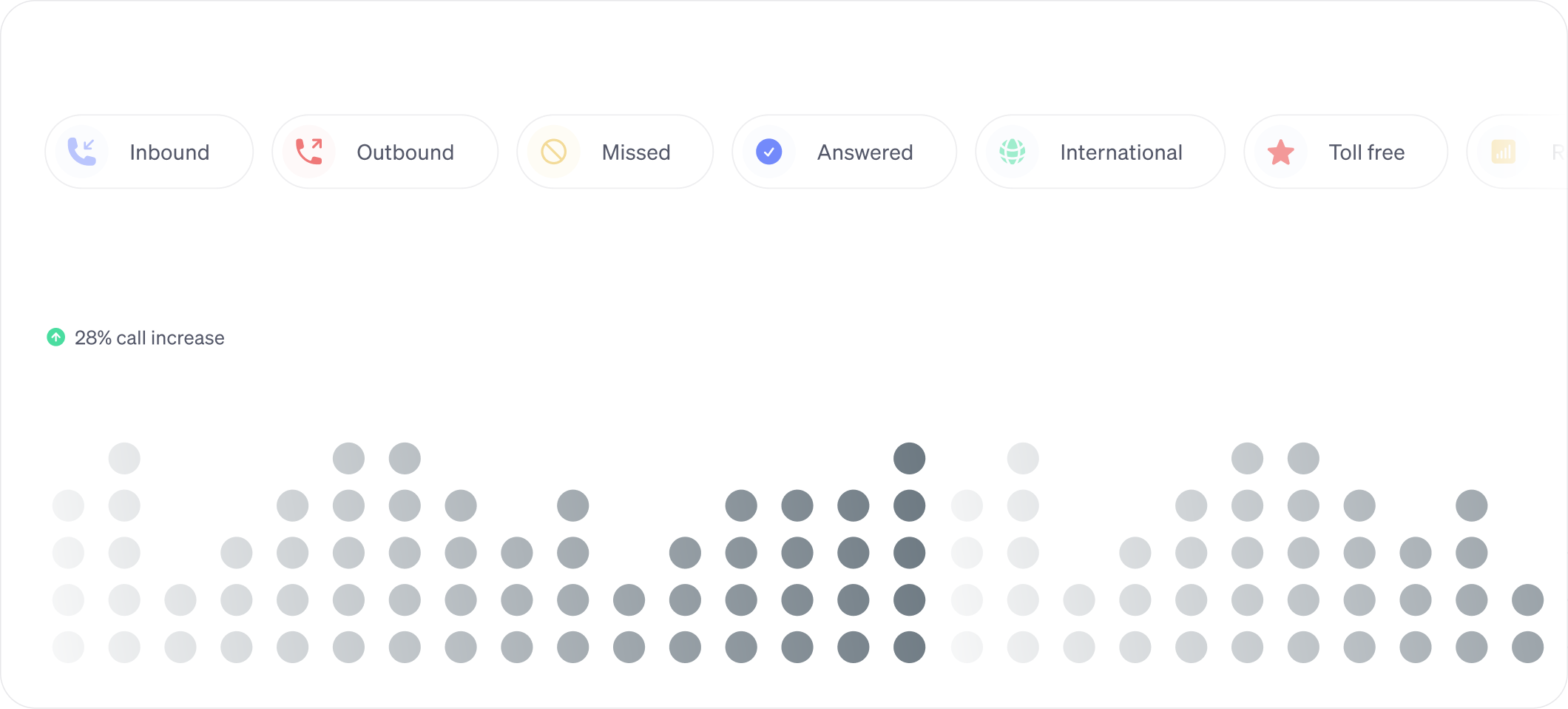Click the red outbound phone icon

(x=309, y=152)
